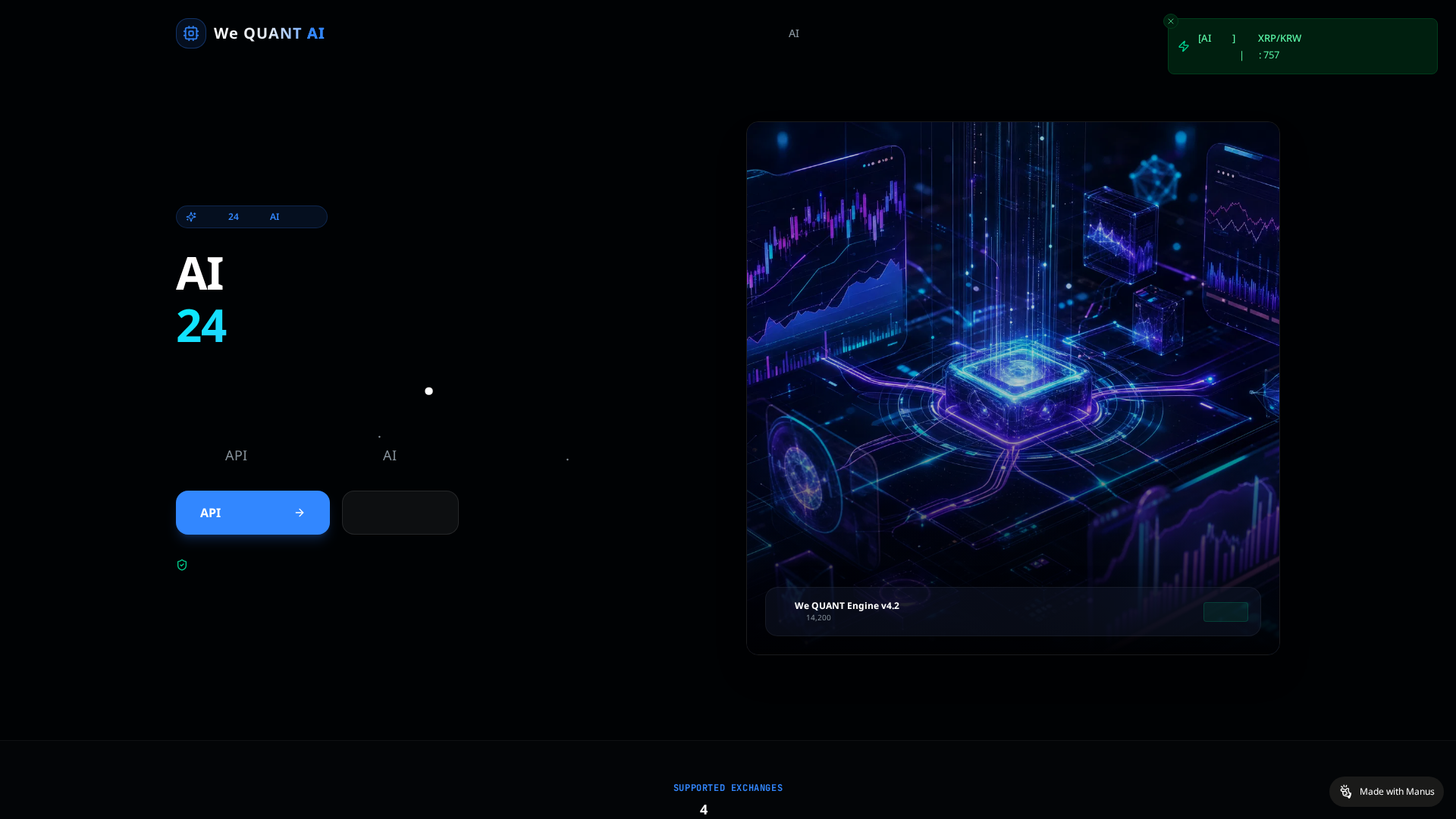
Task: Open the We QUANT AI home link
Action: click(250, 33)
